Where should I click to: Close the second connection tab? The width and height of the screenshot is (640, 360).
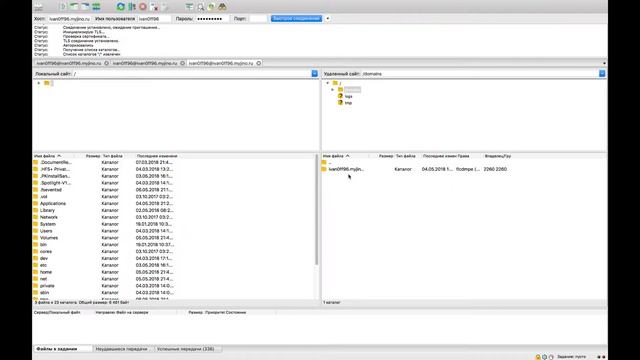click(182, 63)
